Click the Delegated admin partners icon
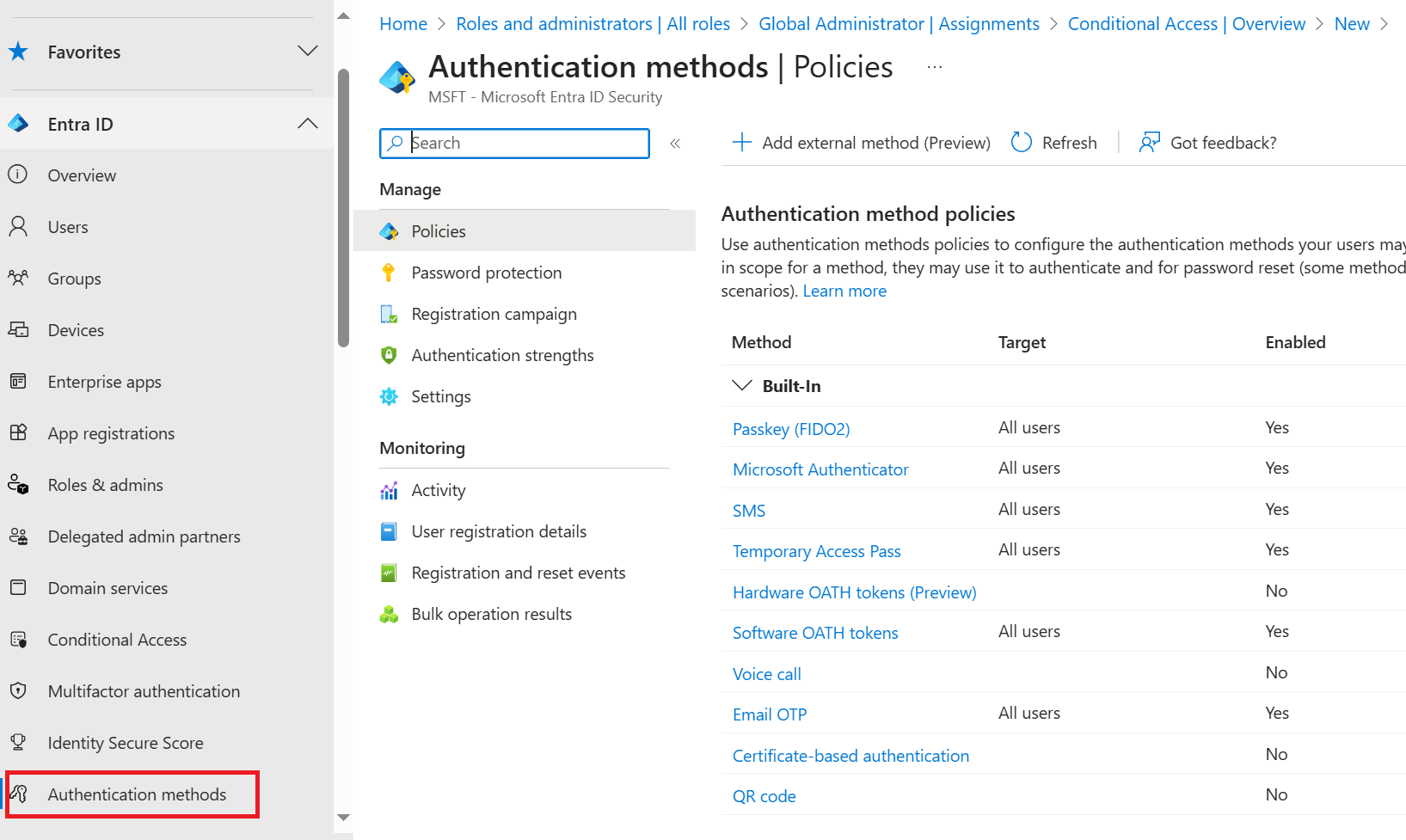This screenshot has width=1406, height=840. point(18,536)
